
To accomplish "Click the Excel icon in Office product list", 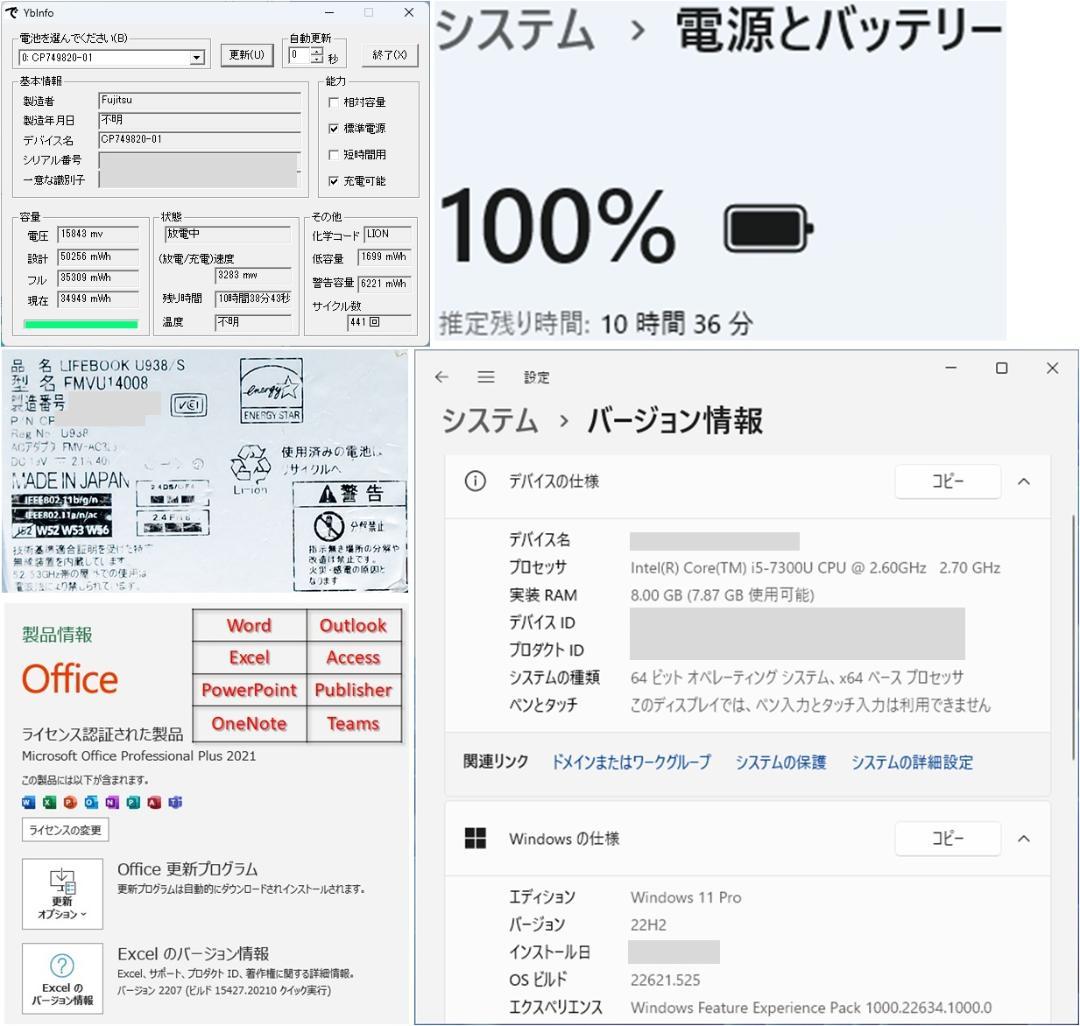I will click(50, 802).
